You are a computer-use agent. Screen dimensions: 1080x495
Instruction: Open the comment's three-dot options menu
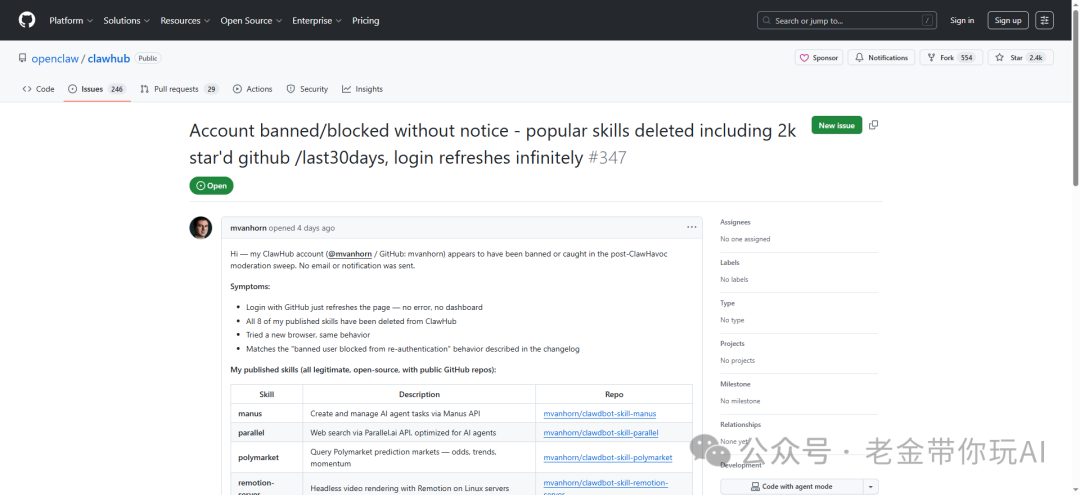[x=691, y=227]
